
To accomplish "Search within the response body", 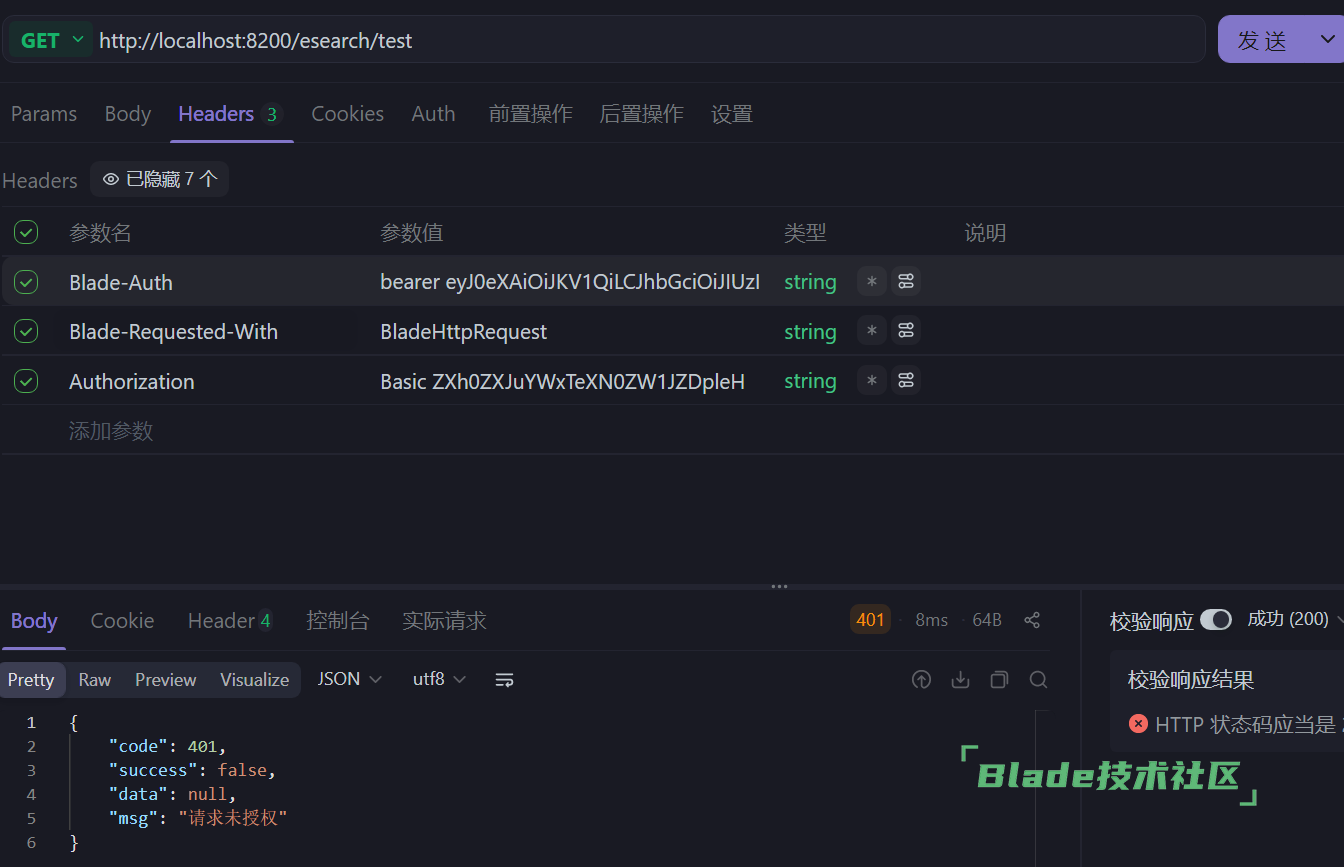I will click(1038, 680).
